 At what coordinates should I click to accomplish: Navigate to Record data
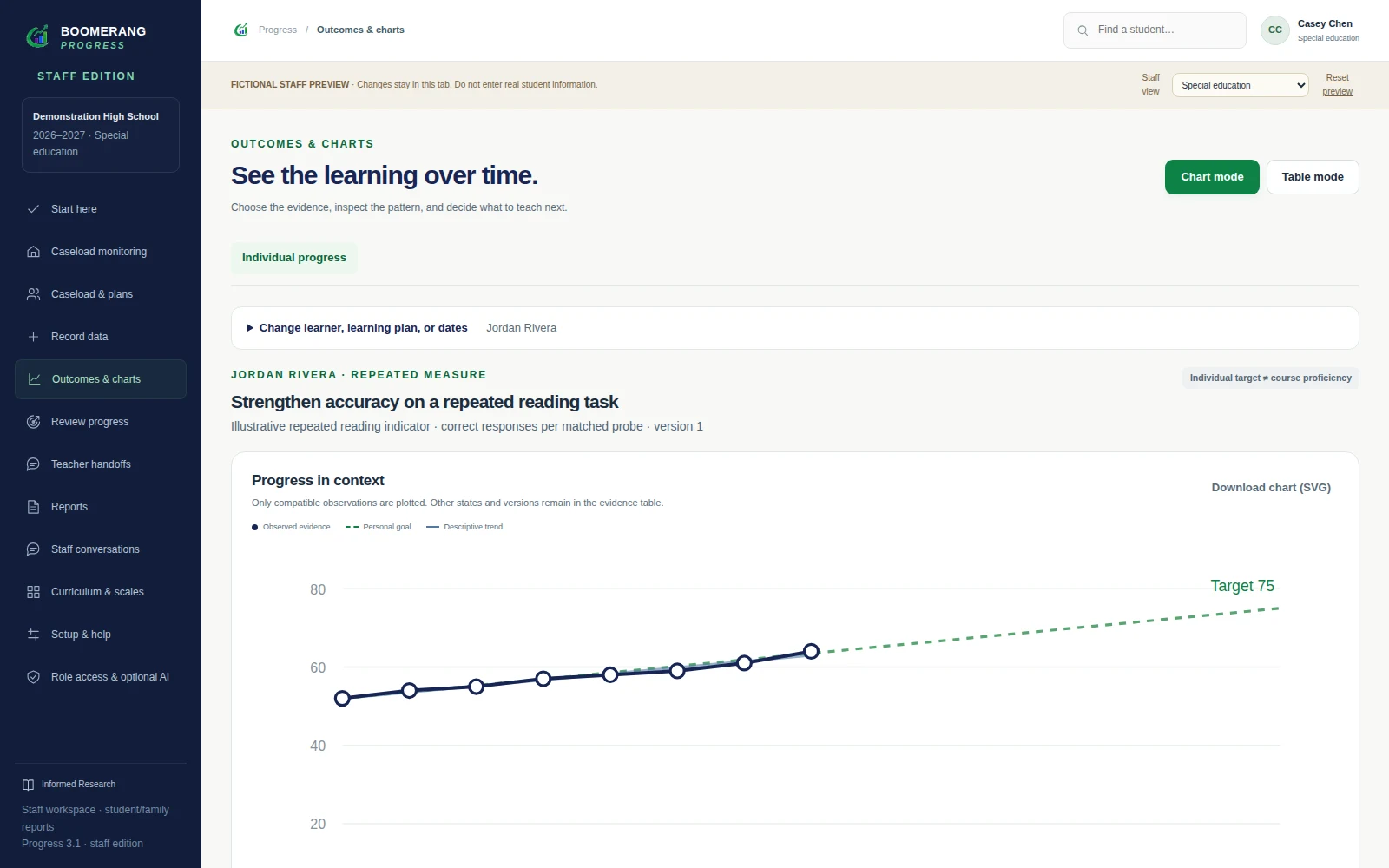point(101,337)
